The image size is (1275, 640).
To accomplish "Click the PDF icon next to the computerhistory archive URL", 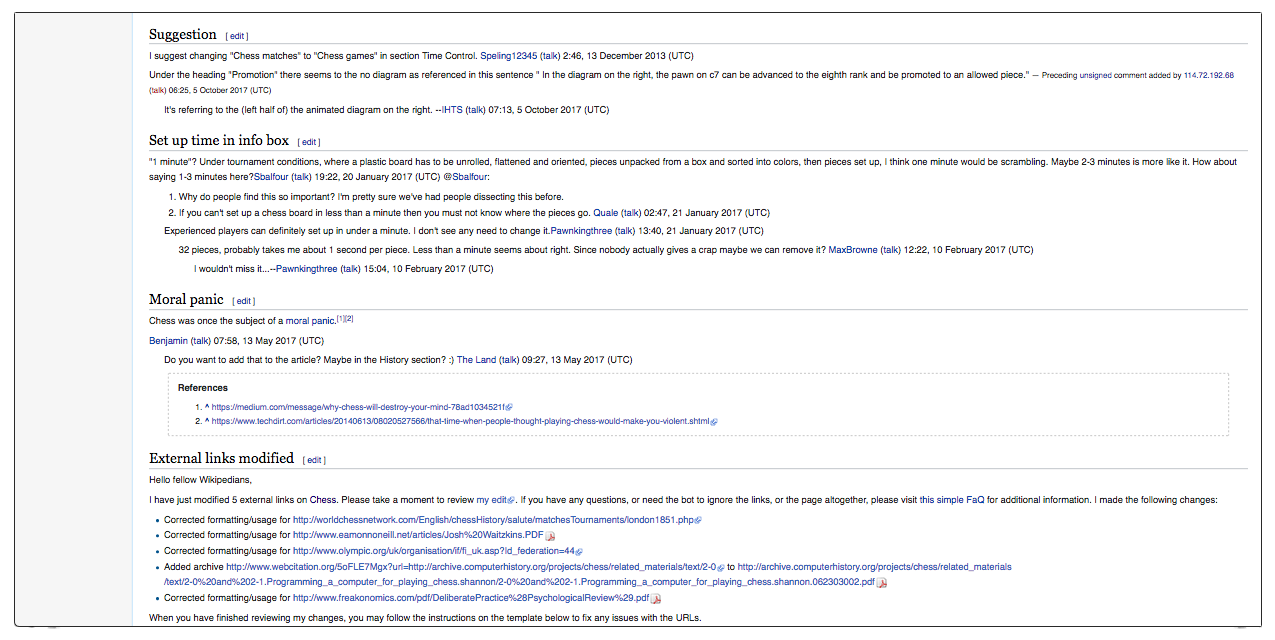I will [x=880, y=582].
